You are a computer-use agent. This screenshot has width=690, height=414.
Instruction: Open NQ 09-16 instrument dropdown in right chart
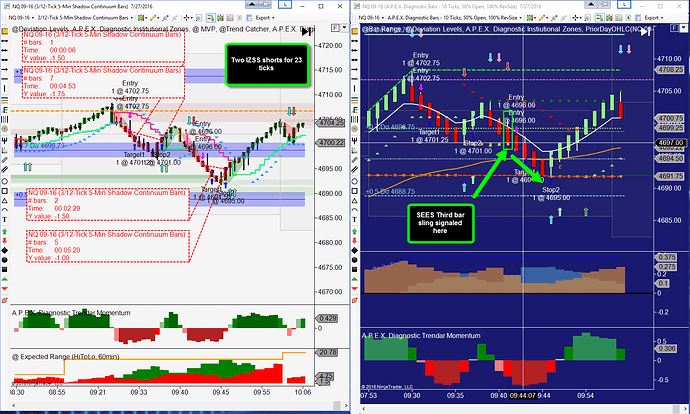(x=370, y=18)
